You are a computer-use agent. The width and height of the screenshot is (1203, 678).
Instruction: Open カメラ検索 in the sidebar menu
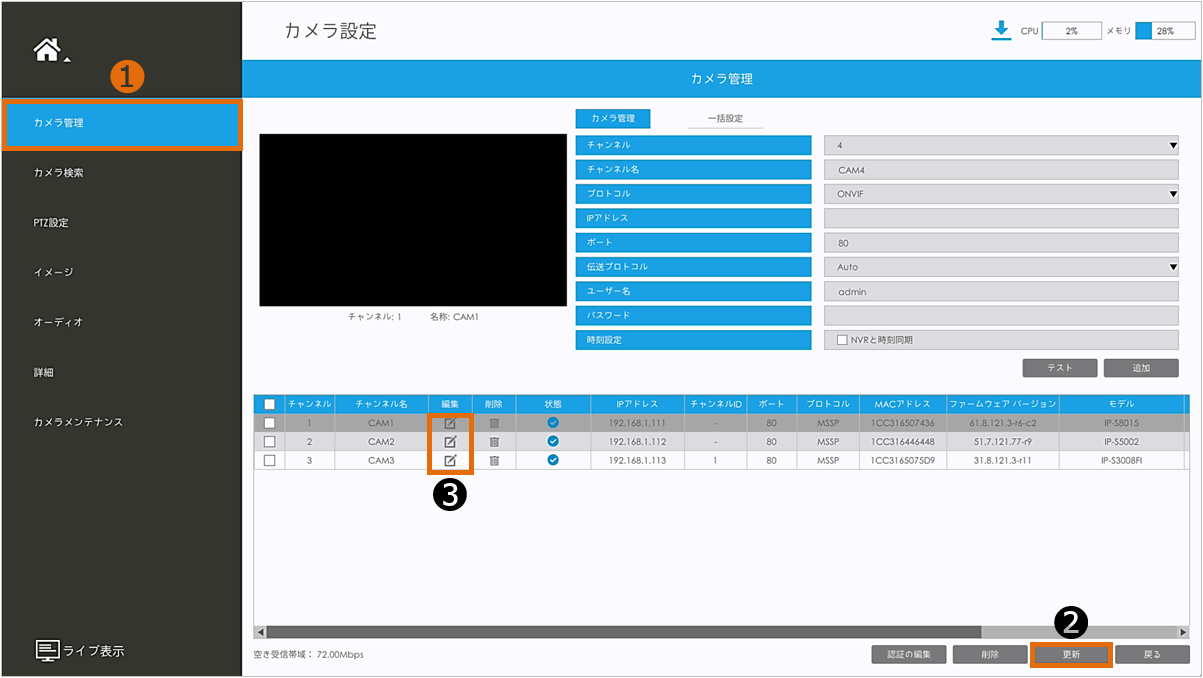click(x=58, y=173)
